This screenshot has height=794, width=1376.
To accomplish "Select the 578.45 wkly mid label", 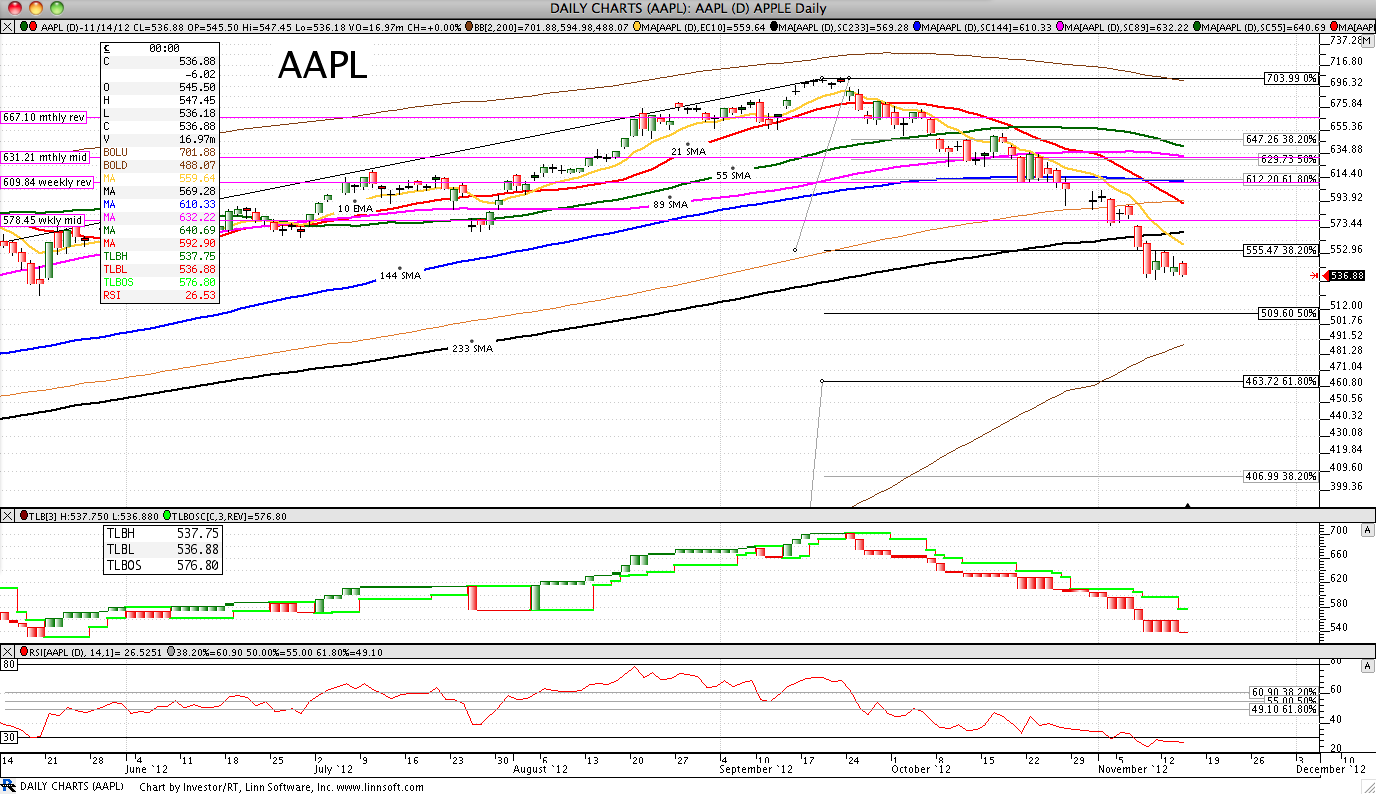I will [x=41, y=219].
